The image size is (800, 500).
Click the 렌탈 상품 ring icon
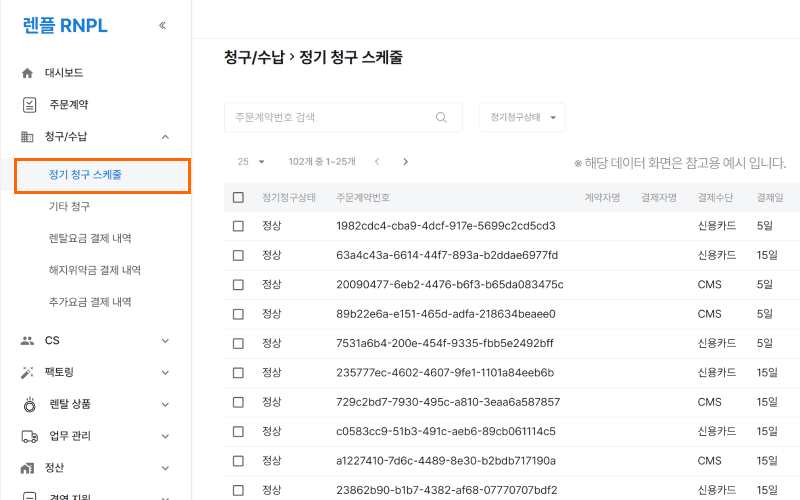[29, 404]
